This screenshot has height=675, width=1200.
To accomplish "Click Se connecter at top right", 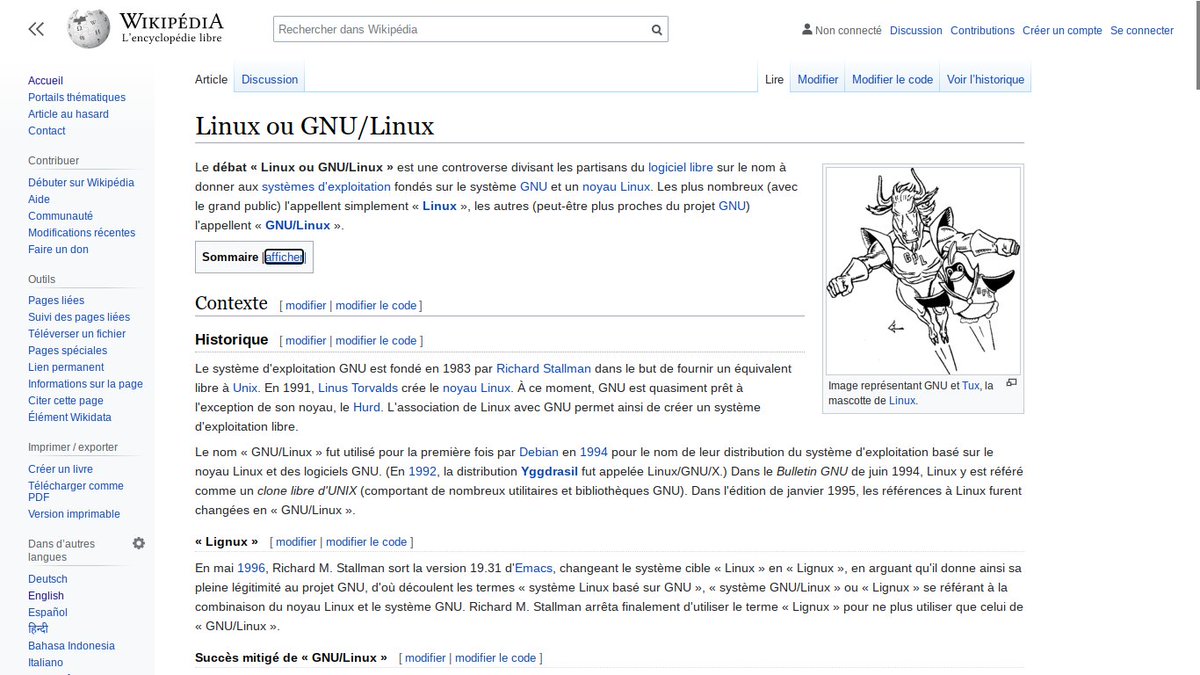I will click(x=1141, y=30).
